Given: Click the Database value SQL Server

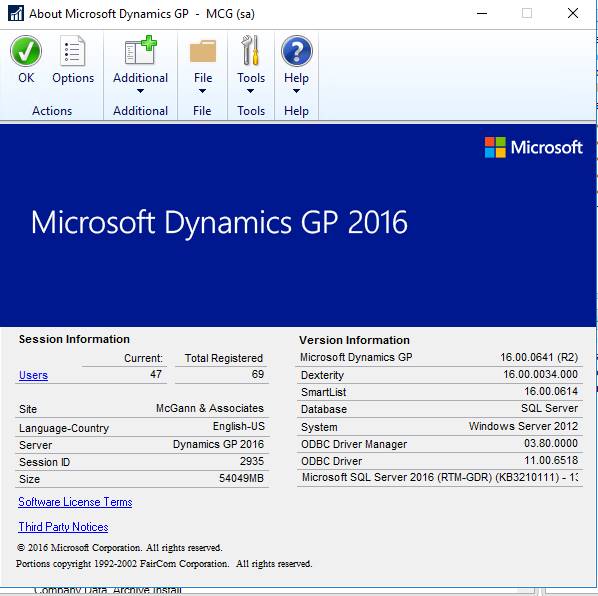Looking at the screenshot, I should point(549,408).
